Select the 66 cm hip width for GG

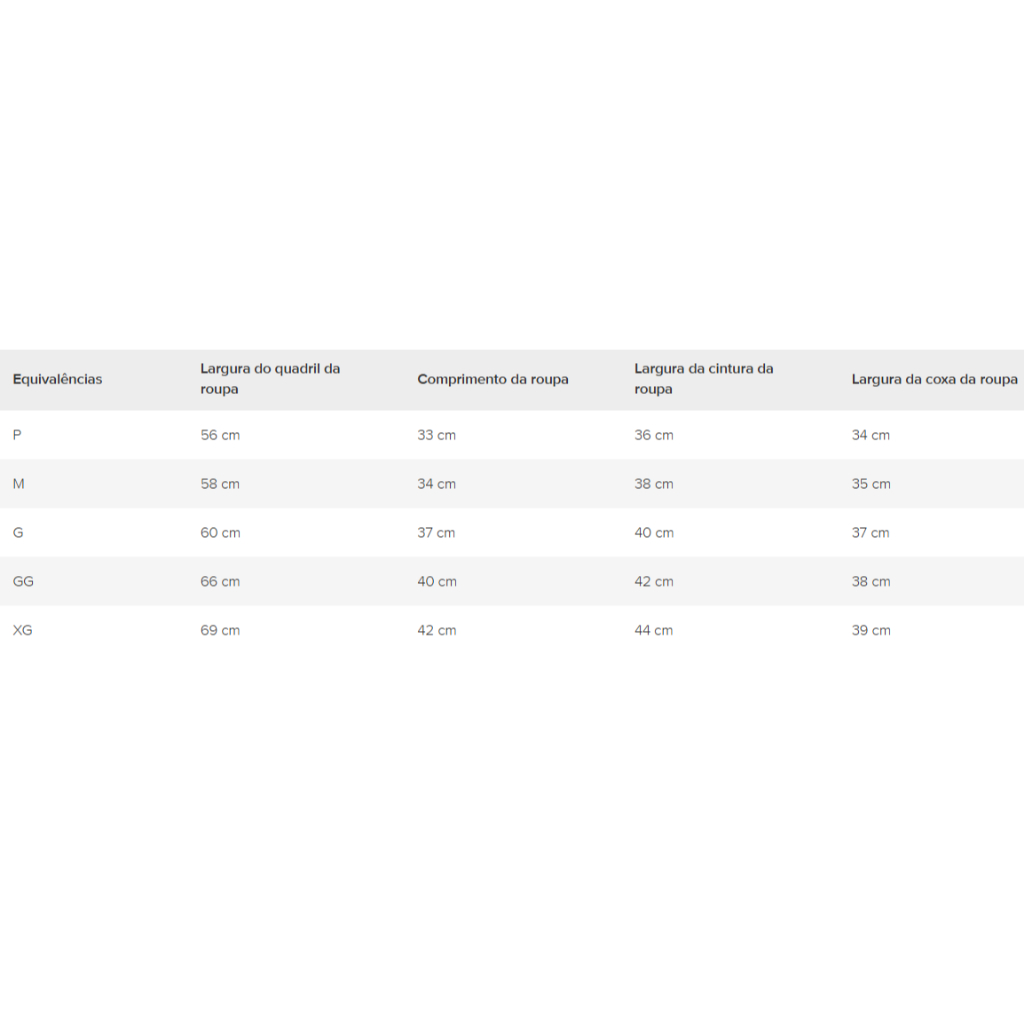pyautogui.click(x=220, y=581)
